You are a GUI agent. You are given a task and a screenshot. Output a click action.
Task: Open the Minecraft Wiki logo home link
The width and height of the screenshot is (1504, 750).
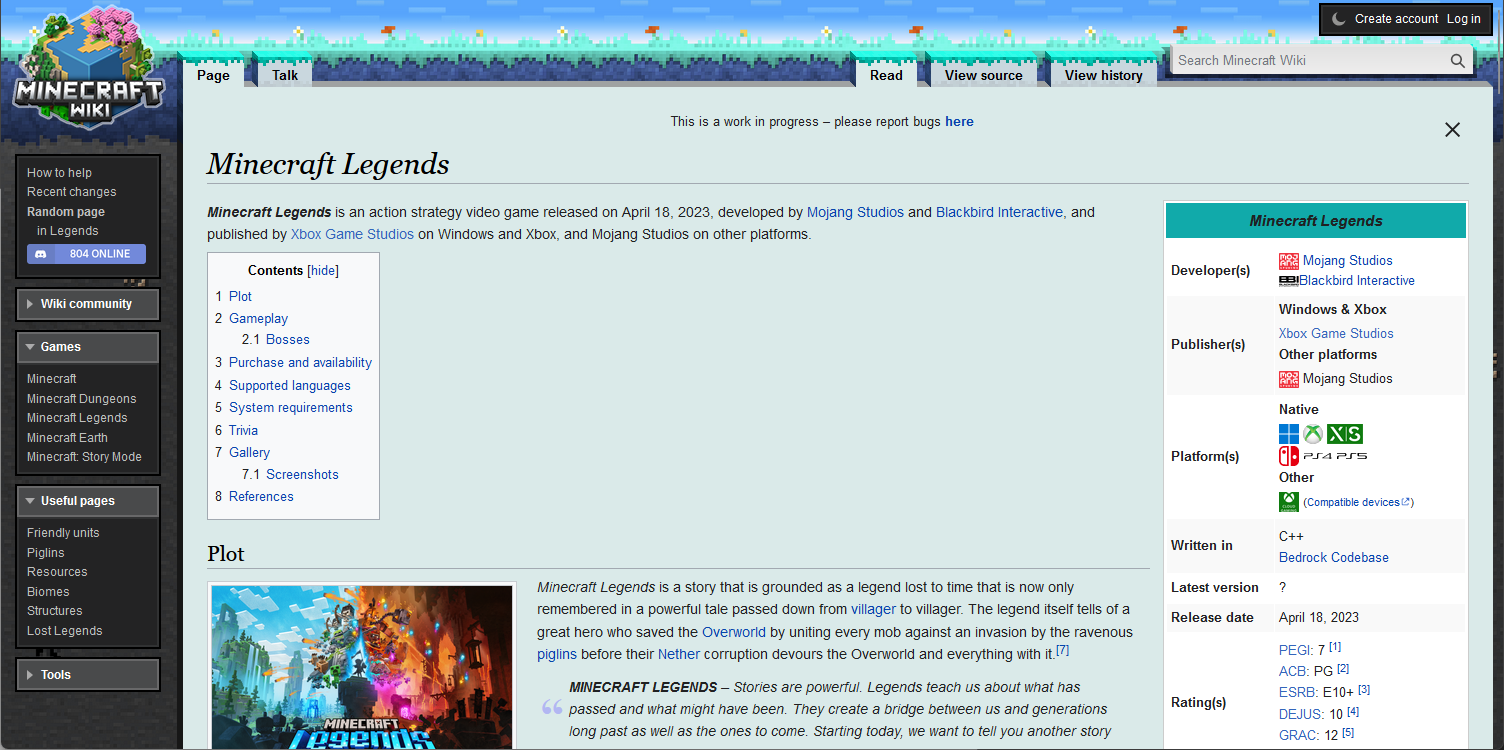point(88,70)
